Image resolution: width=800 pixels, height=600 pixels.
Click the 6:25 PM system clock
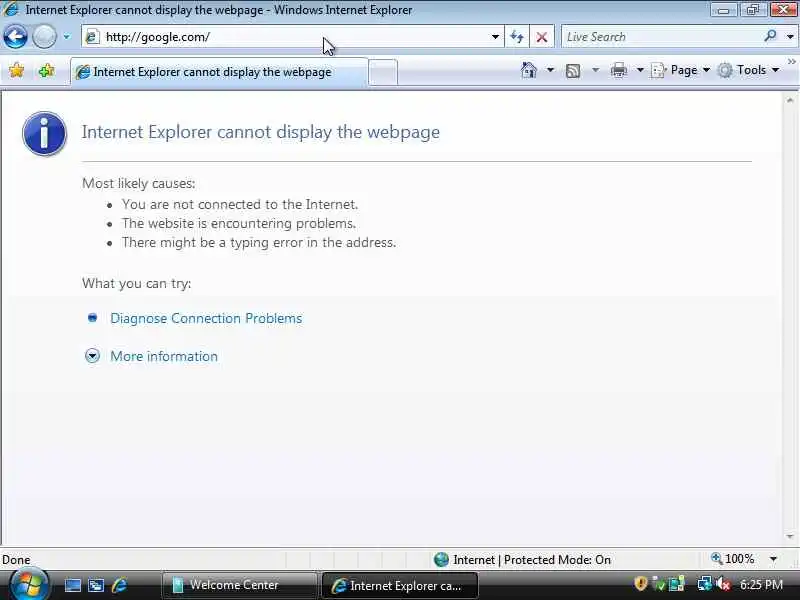(x=761, y=585)
